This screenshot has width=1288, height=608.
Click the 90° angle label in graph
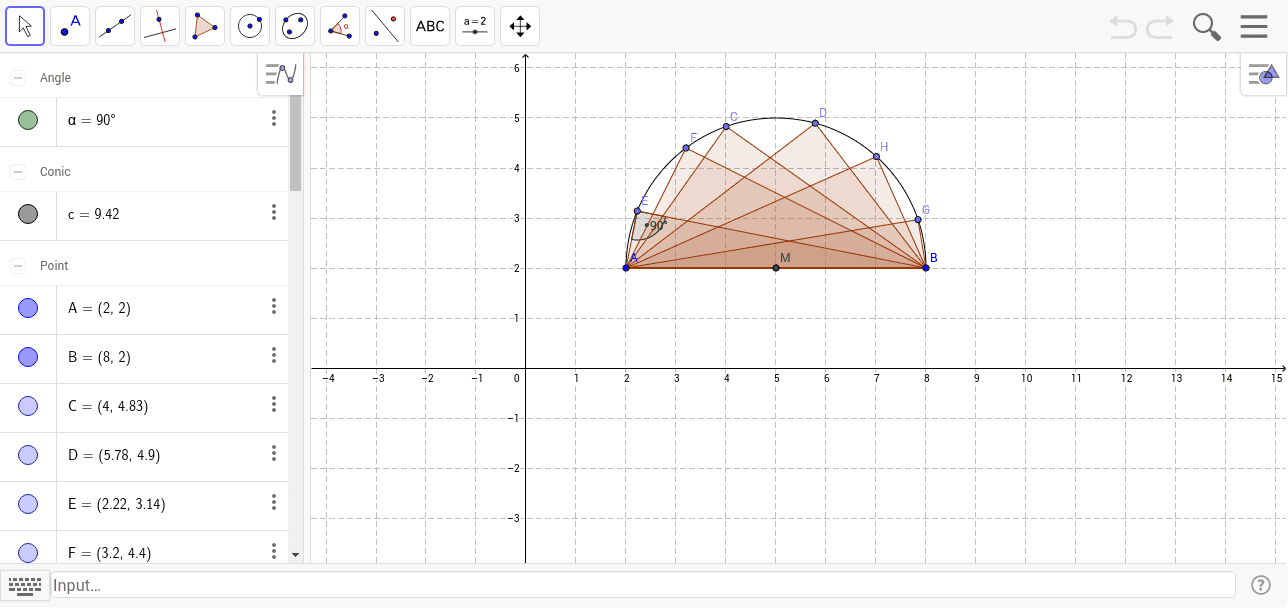658,226
